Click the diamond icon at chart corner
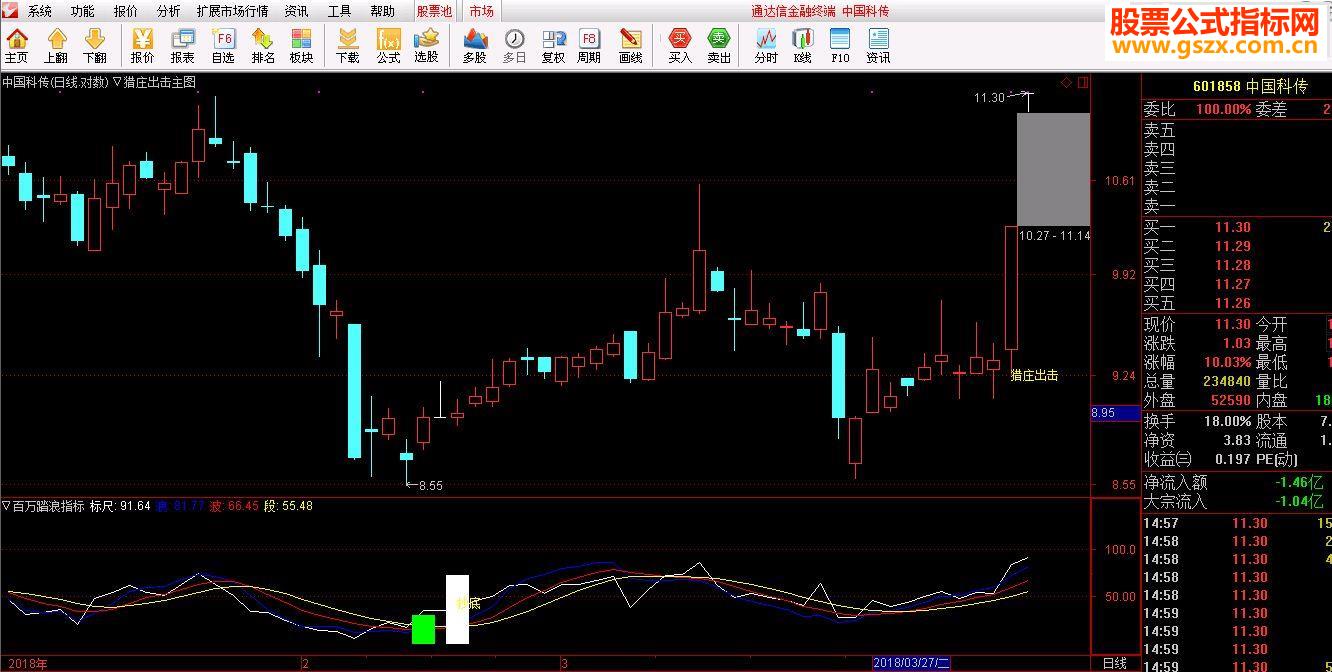1332x672 pixels. (1066, 82)
